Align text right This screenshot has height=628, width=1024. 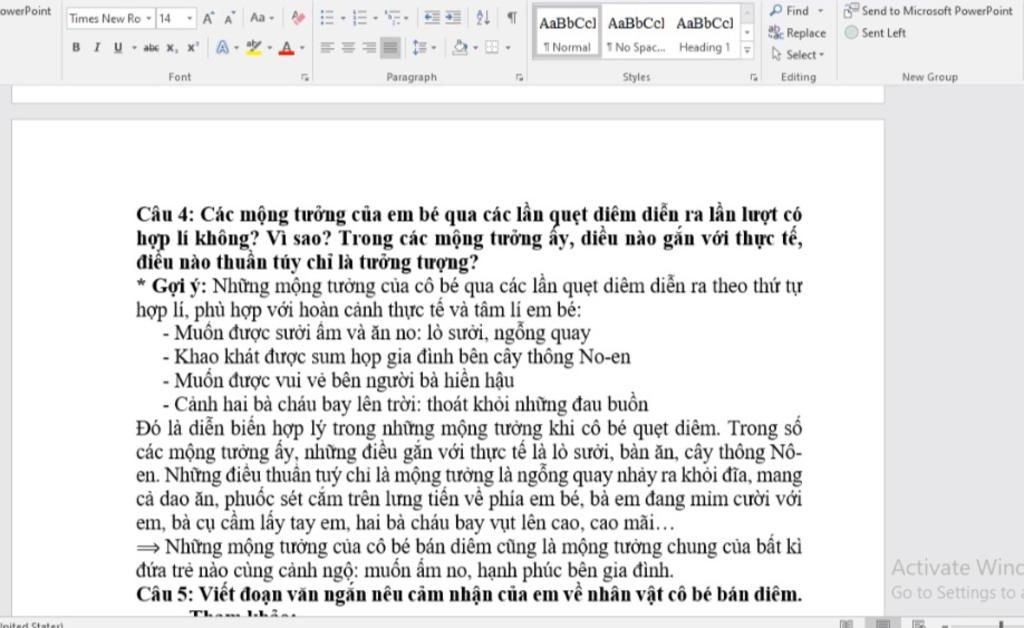369,48
